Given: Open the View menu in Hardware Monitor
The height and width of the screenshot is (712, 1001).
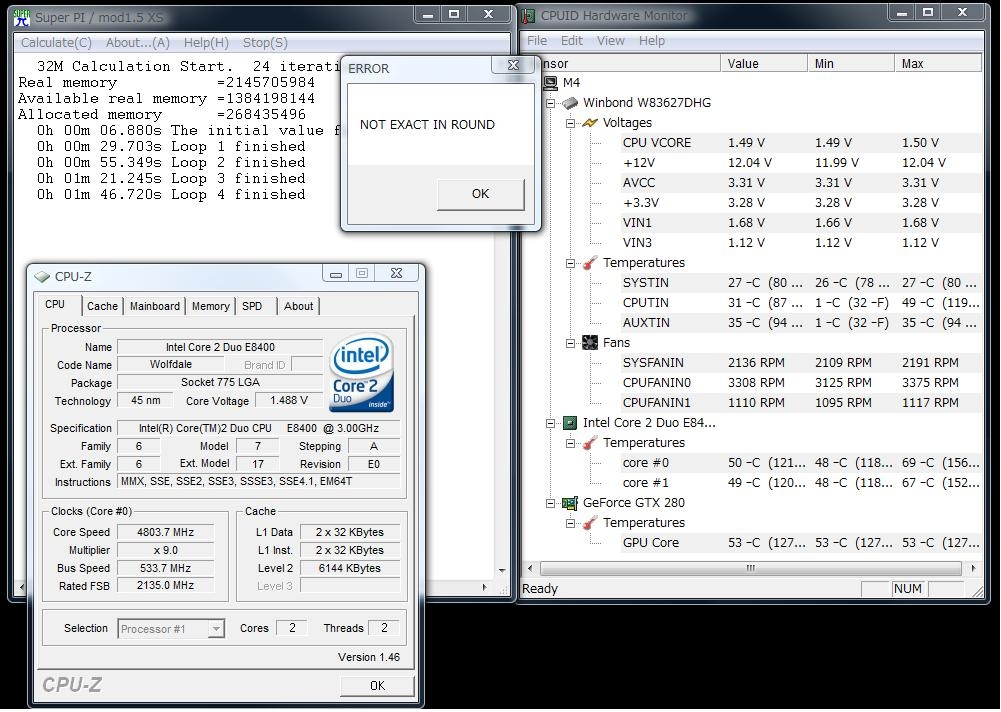Looking at the screenshot, I should [610, 41].
